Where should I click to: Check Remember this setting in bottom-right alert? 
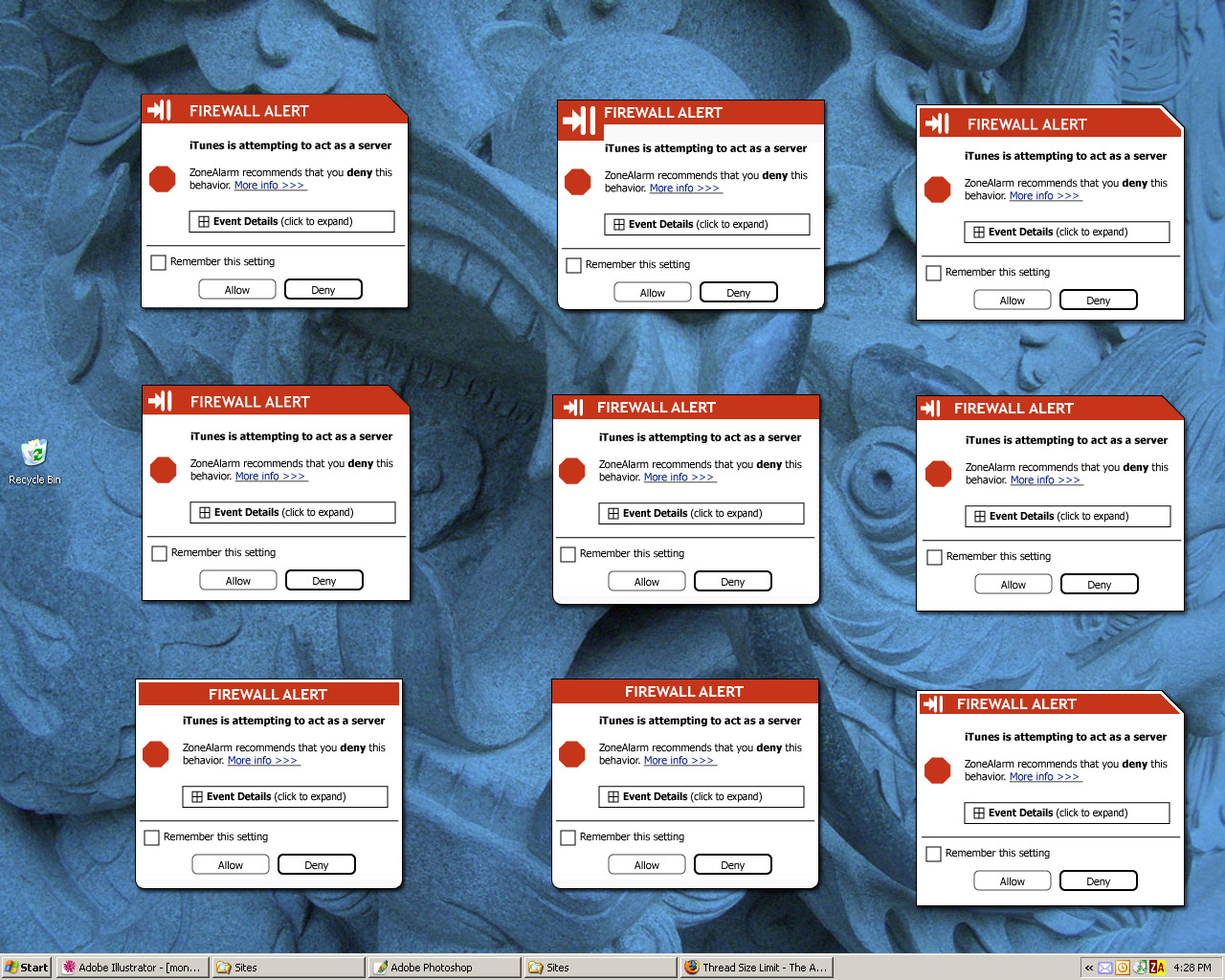click(934, 854)
